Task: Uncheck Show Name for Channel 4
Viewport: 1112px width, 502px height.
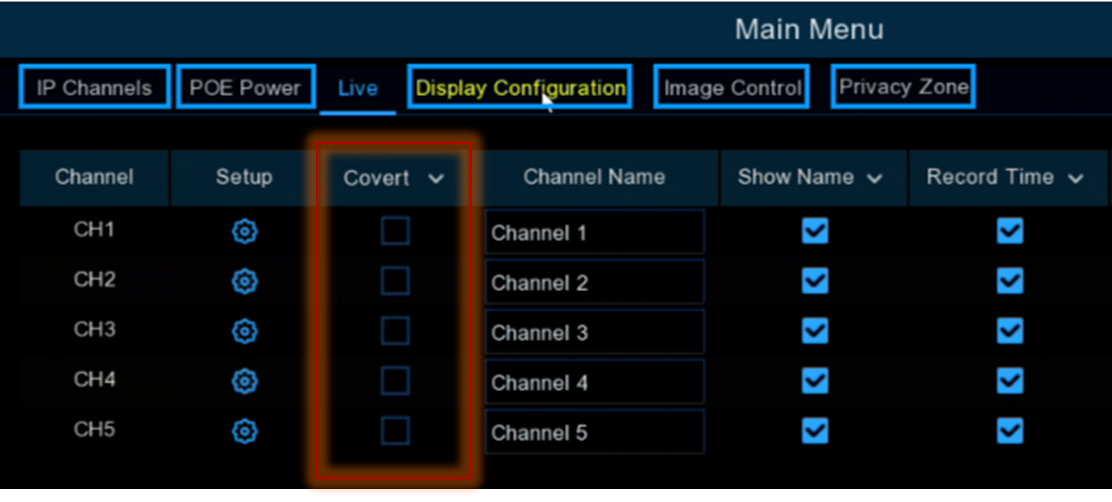Action: click(x=815, y=381)
